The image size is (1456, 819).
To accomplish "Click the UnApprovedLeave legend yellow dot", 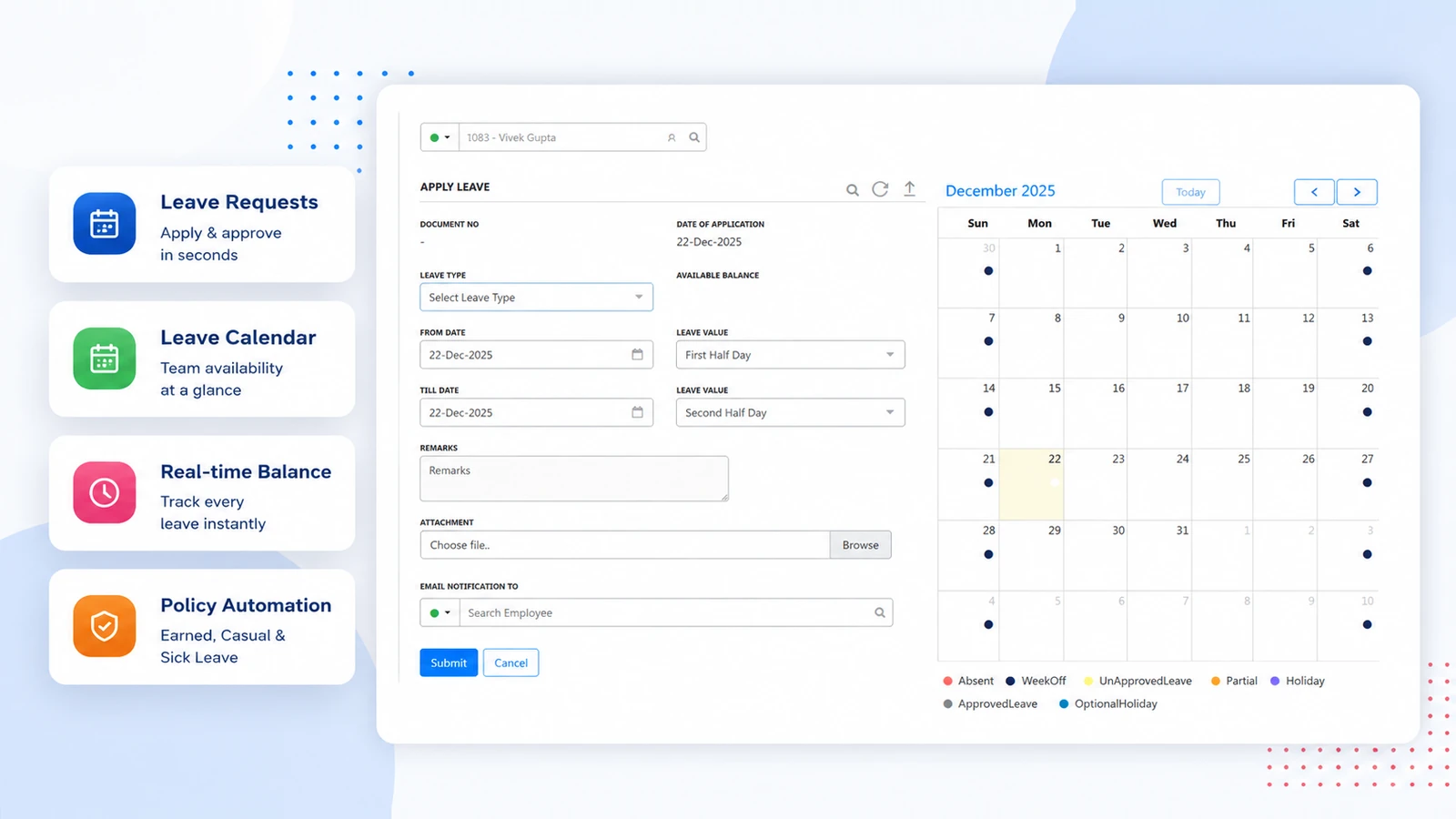I will pyautogui.click(x=1088, y=681).
